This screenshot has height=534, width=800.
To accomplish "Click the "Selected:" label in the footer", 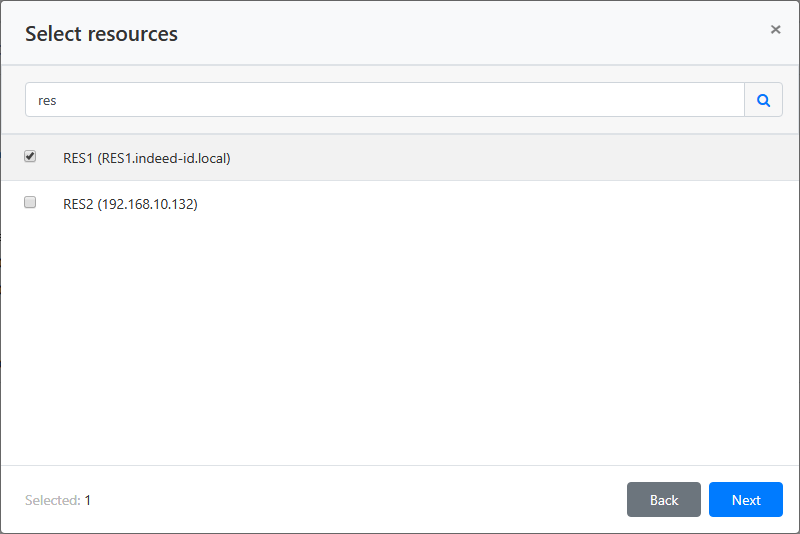I will (x=52, y=500).
